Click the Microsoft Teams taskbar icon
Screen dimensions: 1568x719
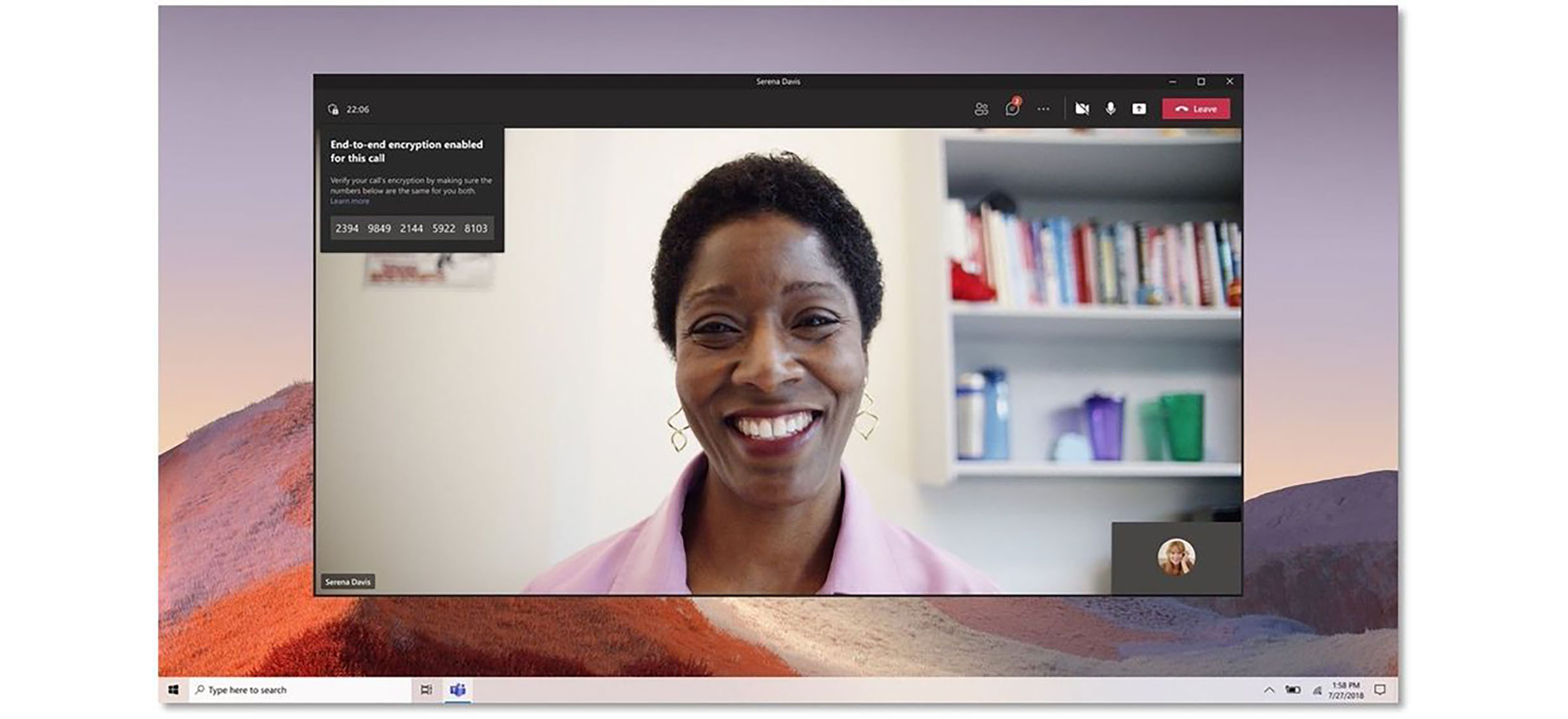click(458, 690)
